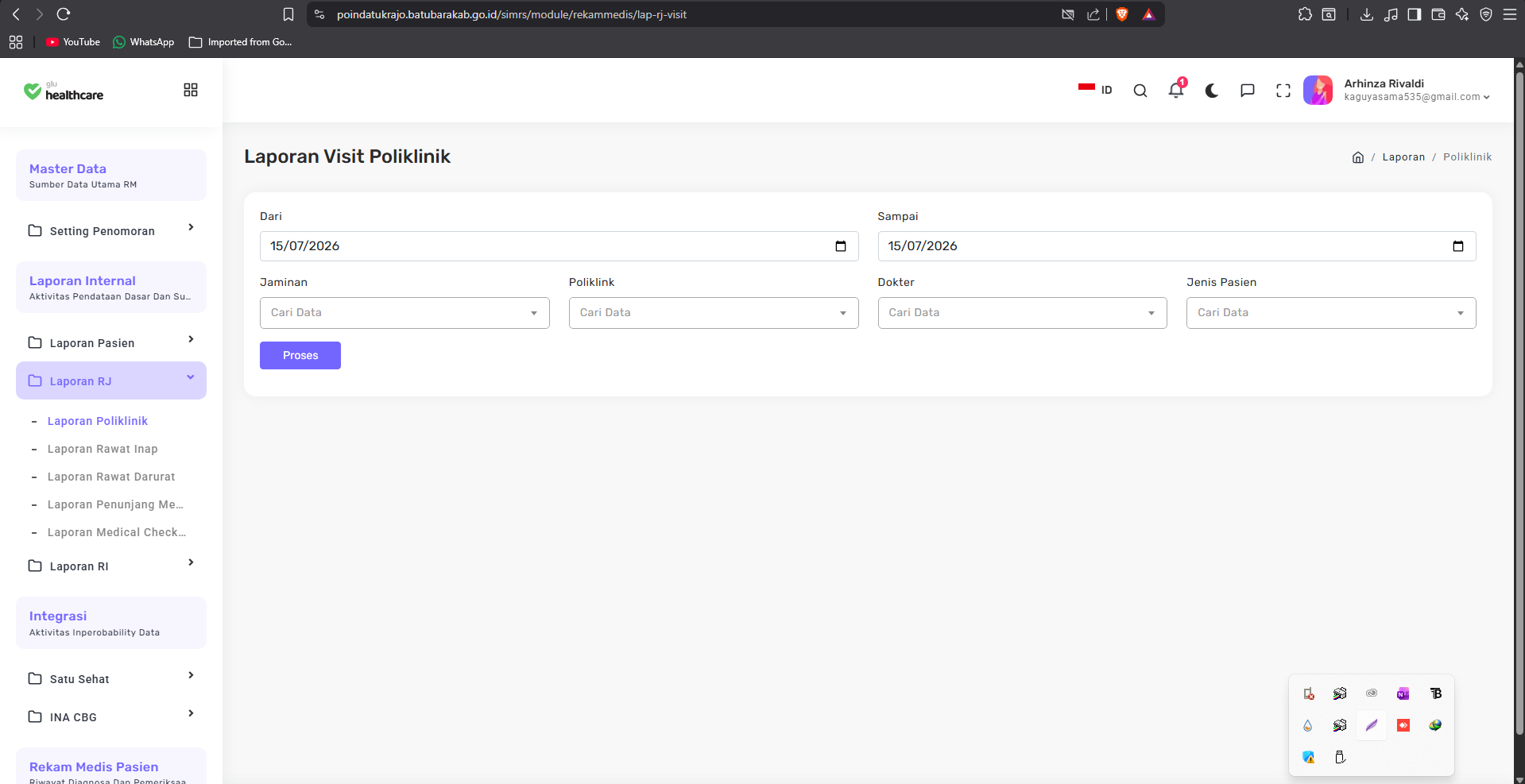Open the Sampai date picker calendar icon
The image size is (1525, 784).
click(1458, 246)
